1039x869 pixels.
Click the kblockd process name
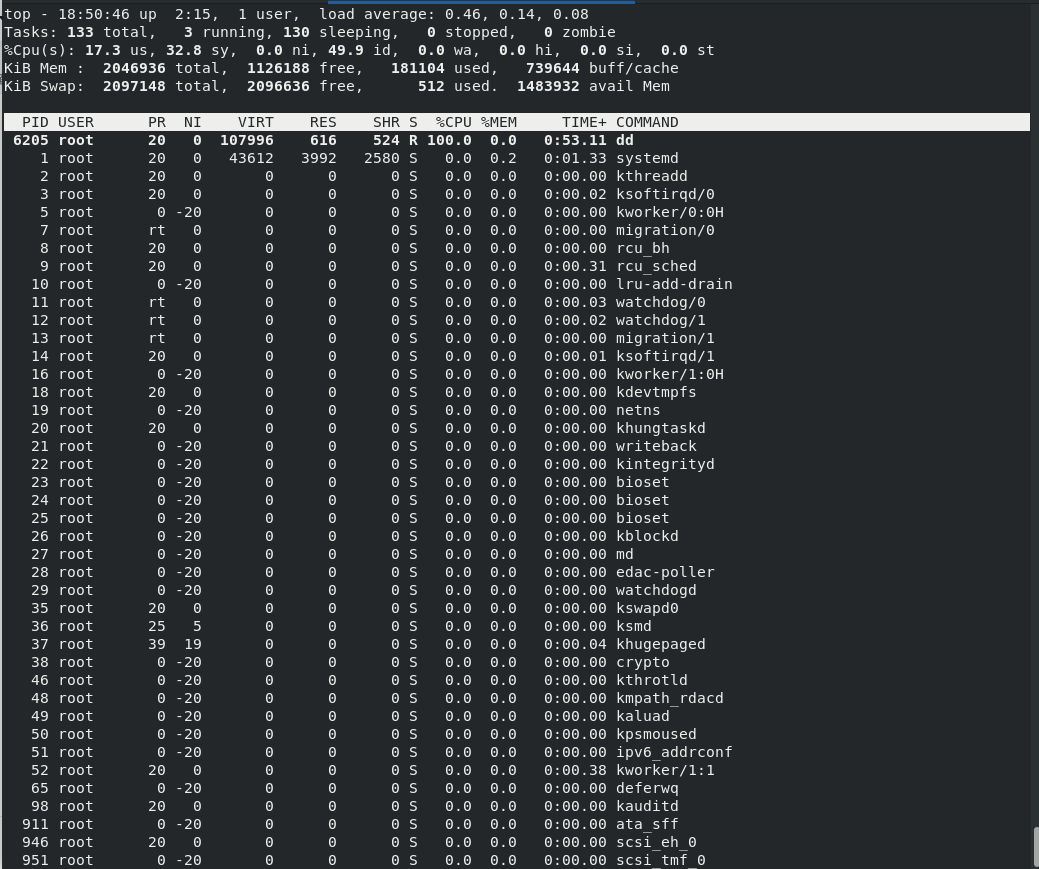tap(647, 536)
